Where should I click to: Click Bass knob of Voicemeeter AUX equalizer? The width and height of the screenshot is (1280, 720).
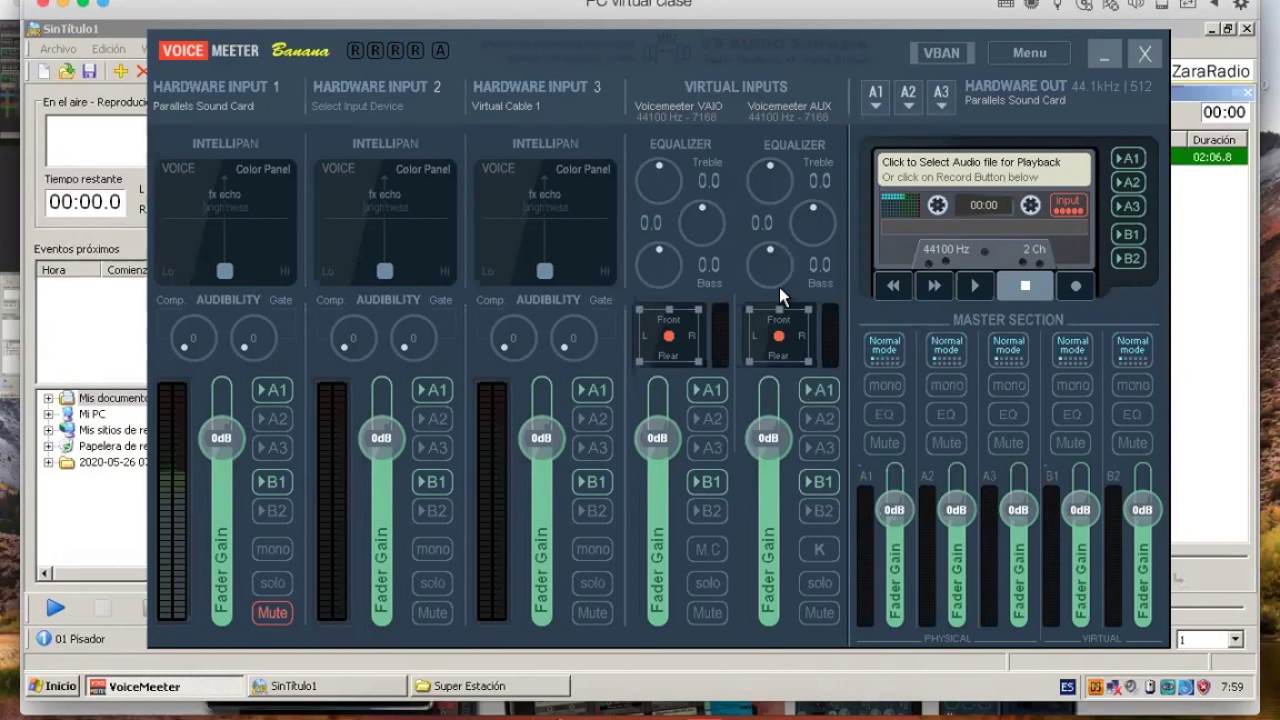point(769,265)
